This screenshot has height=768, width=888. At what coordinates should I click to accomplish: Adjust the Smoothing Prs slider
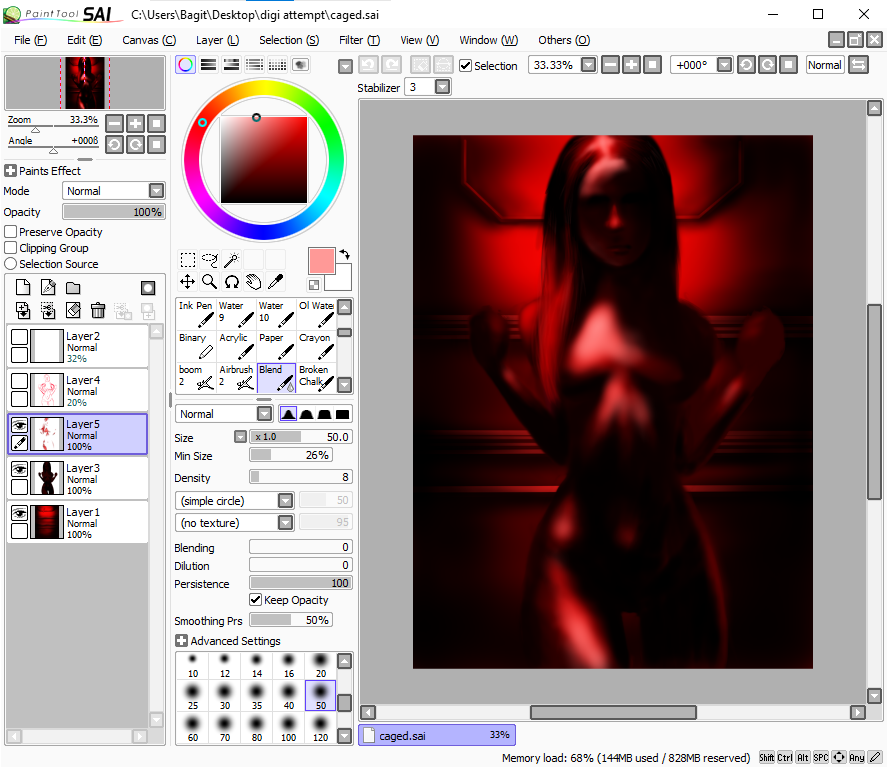click(291, 620)
